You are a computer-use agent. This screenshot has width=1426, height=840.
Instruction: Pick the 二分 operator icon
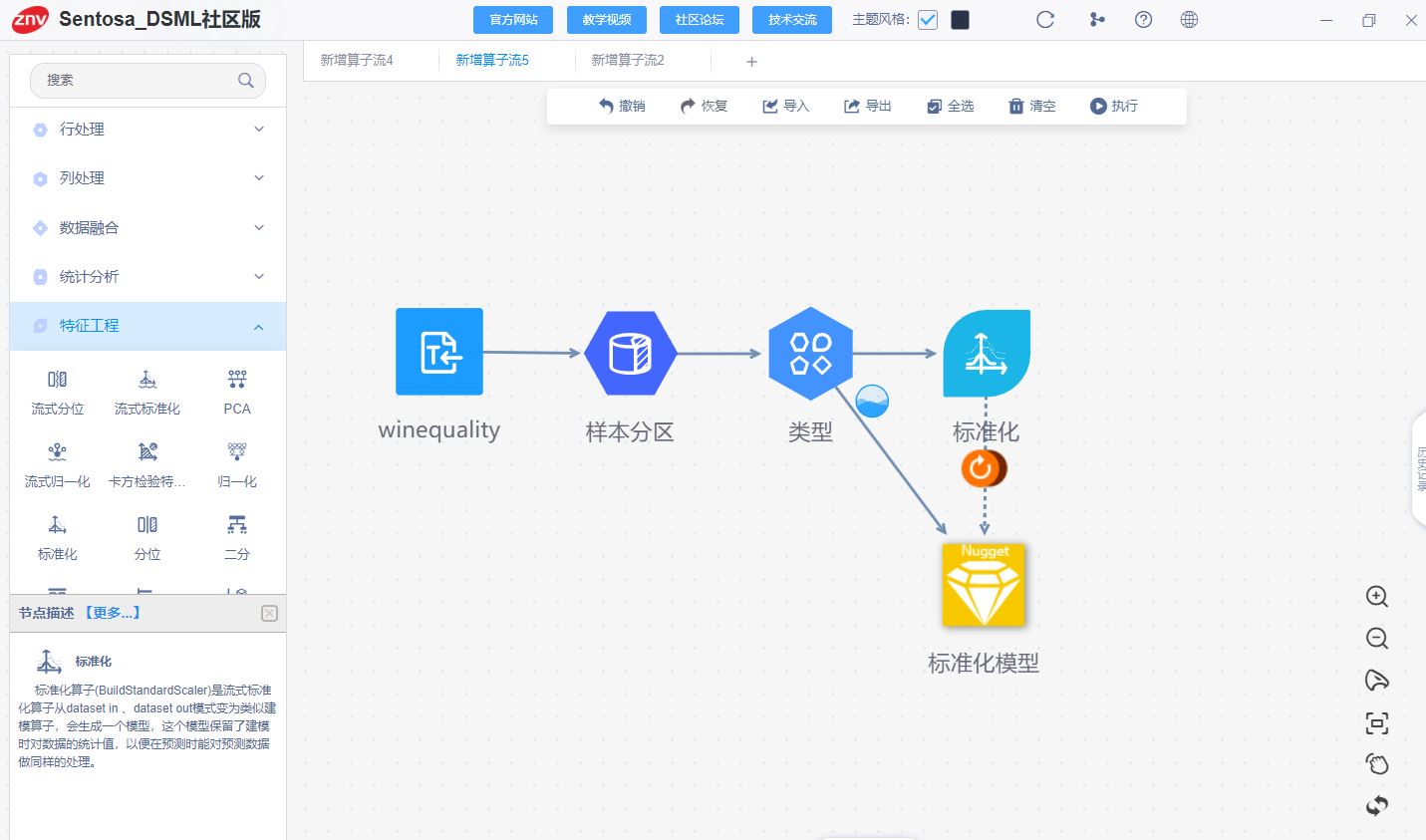[237, 525]
